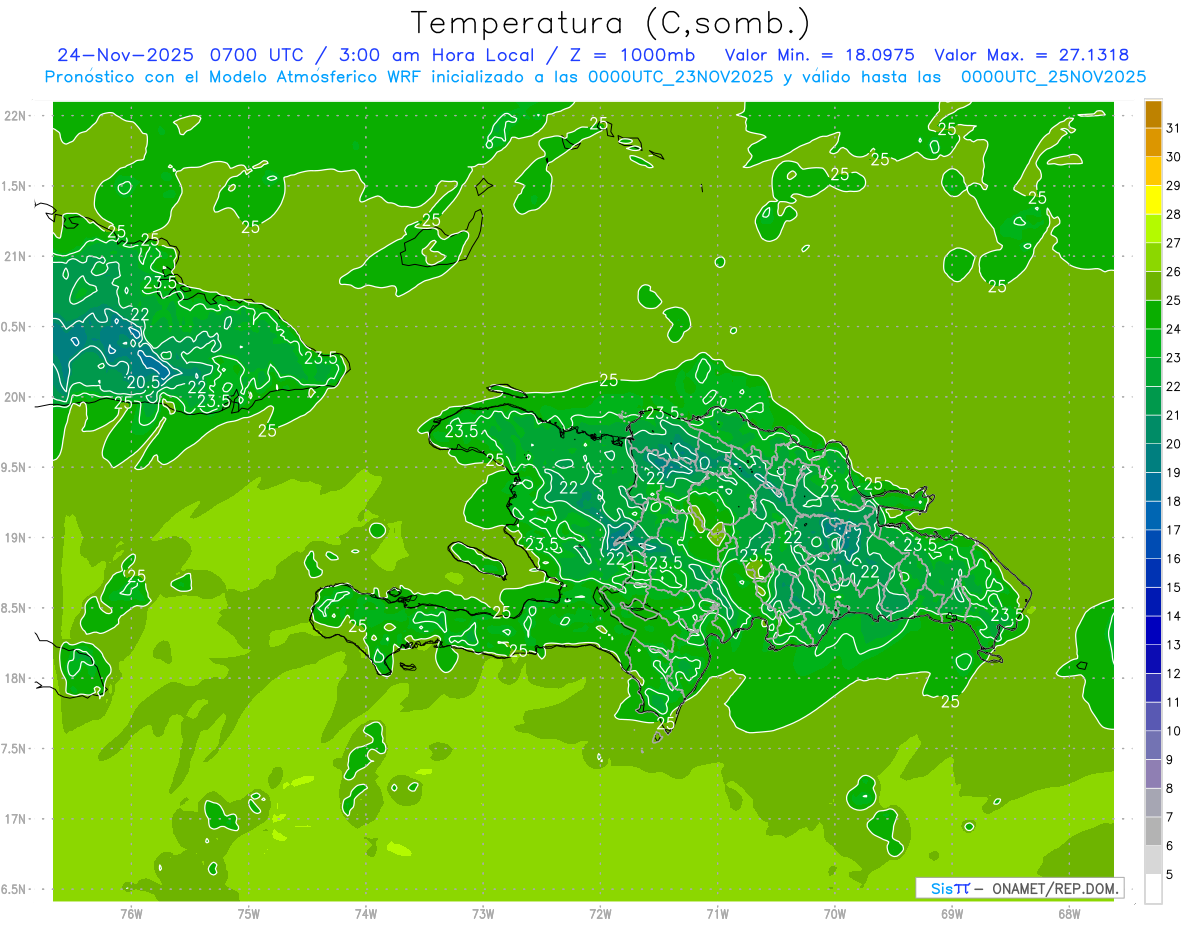The height and width of the screenshot is (927, 1200).
Task: Click the "12" value on the color scale
Action: point(1173,673)
